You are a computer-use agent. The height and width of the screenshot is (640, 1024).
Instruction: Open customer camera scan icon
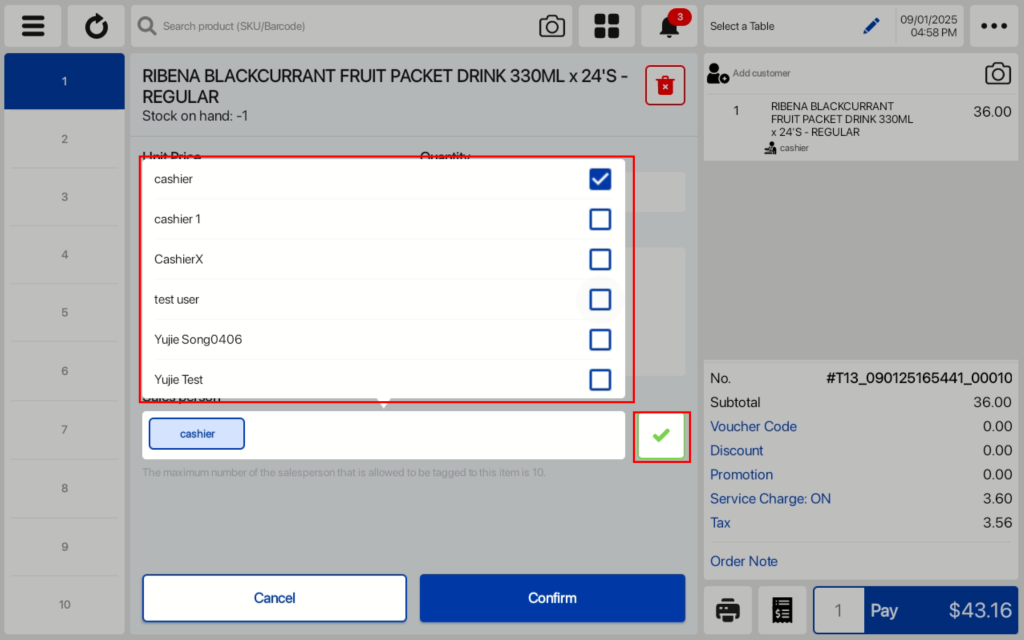point(997,73)
